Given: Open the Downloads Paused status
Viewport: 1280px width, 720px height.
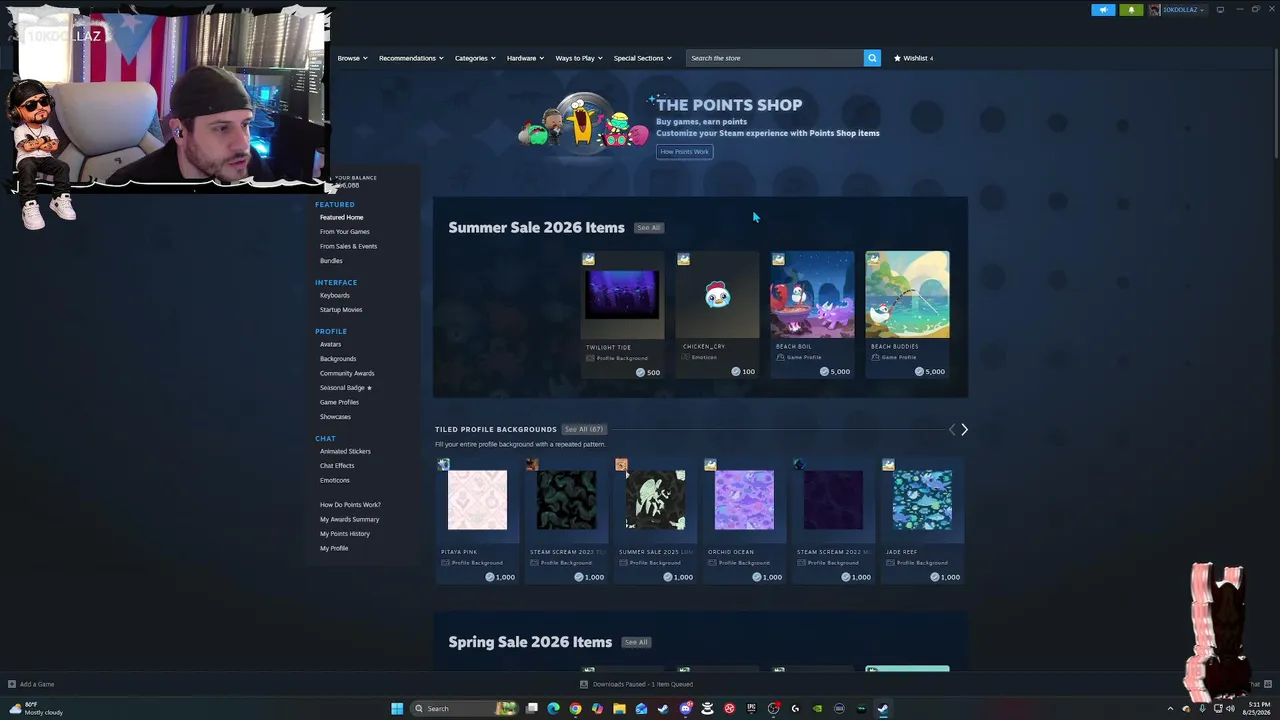Looking at the screenshot, I should [637, 685].
